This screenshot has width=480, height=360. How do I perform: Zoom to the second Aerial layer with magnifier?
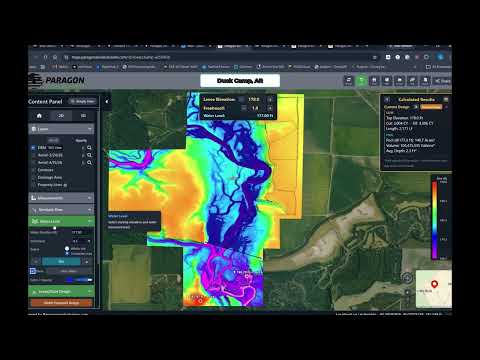click(x=89, y=163)
